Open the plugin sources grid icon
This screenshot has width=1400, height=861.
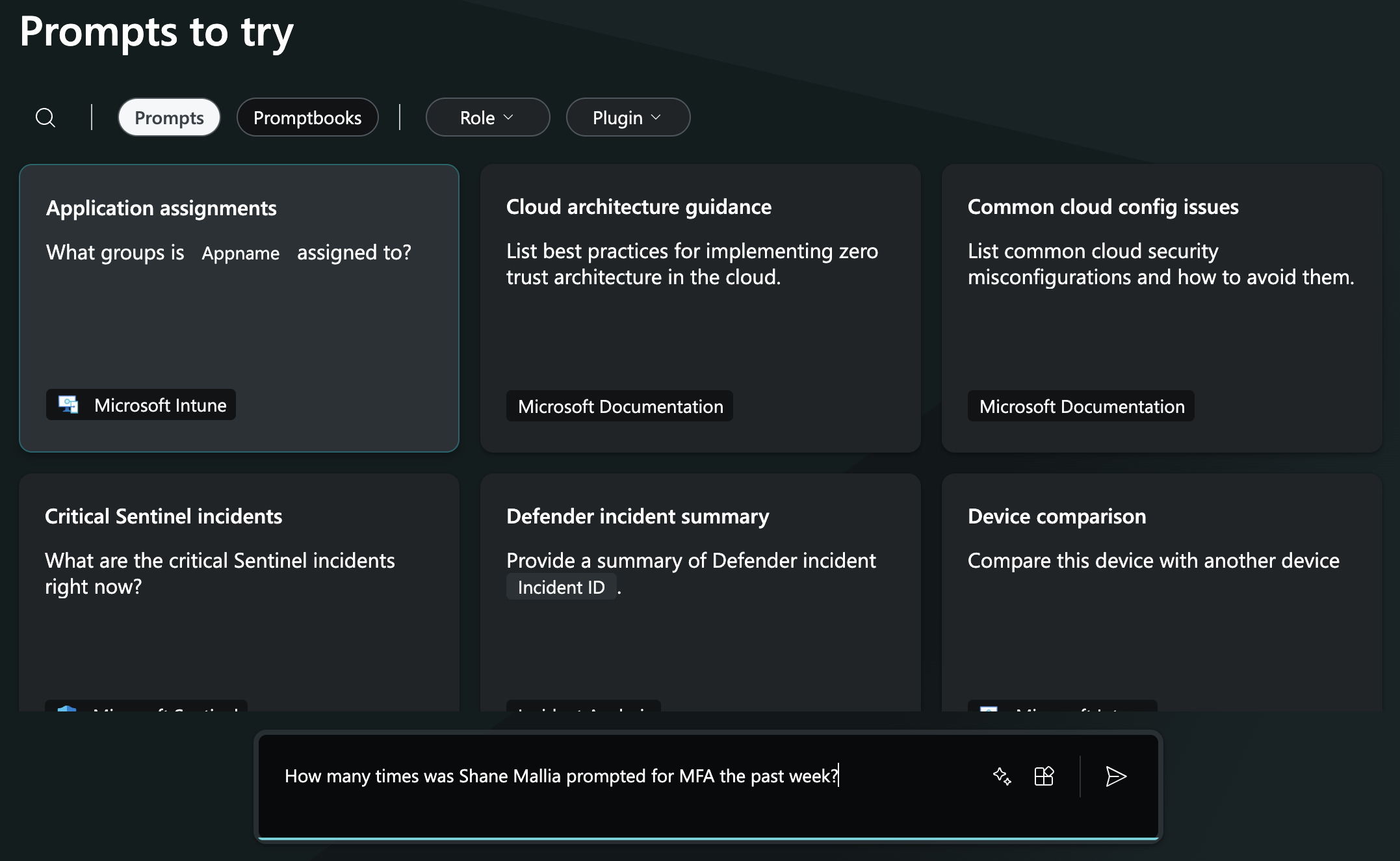point(1044,776)
